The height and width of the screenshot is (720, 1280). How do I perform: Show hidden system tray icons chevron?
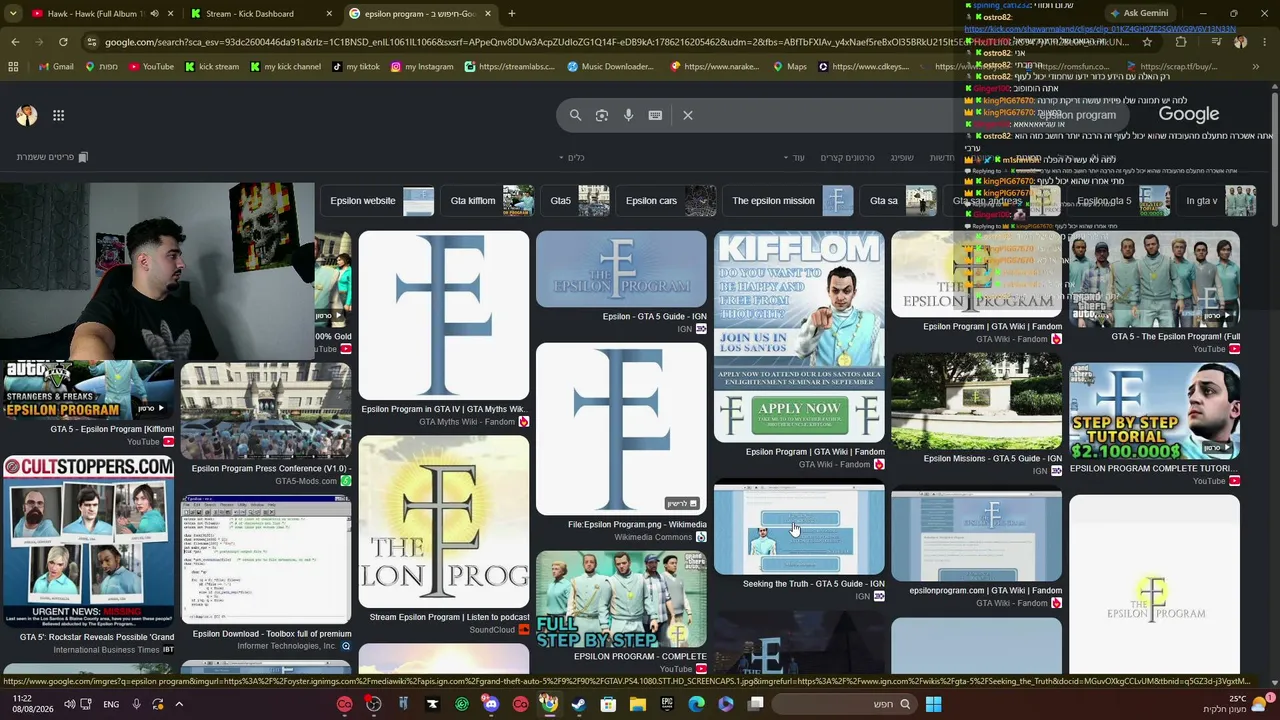click(x=179, y=704)
